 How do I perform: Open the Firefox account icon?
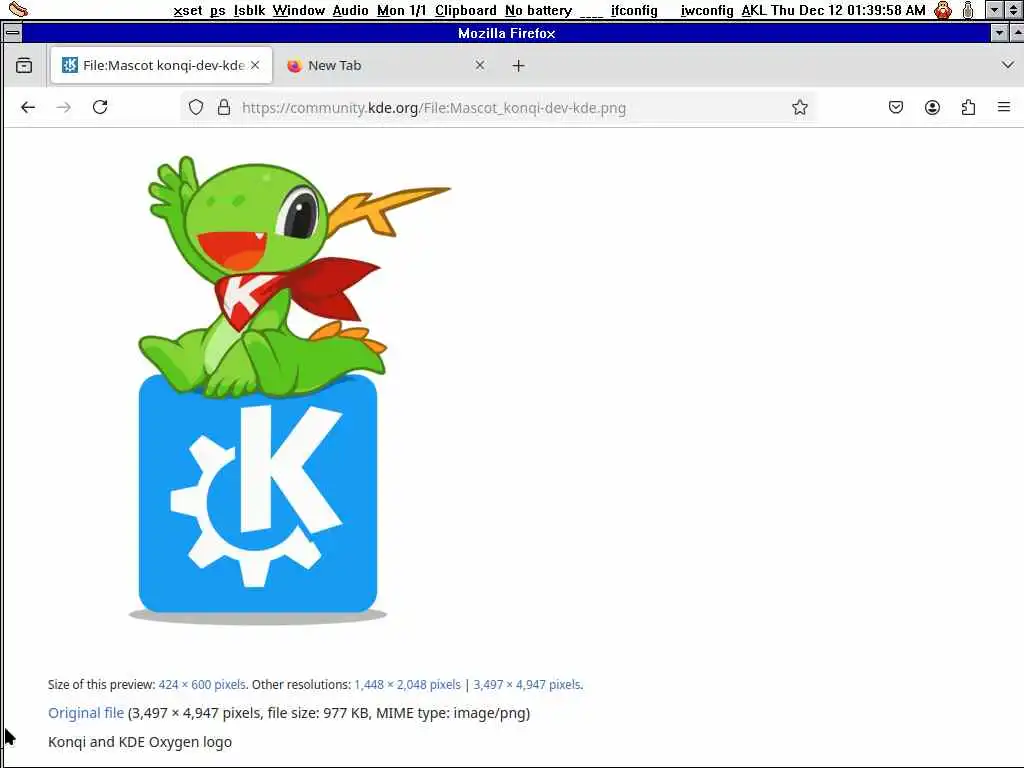pyautogui.click(x=933, y=107)
